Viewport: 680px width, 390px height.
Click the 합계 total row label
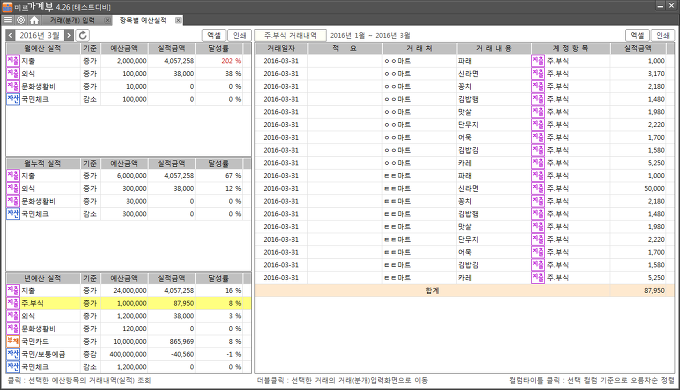(x=432, y=291)
